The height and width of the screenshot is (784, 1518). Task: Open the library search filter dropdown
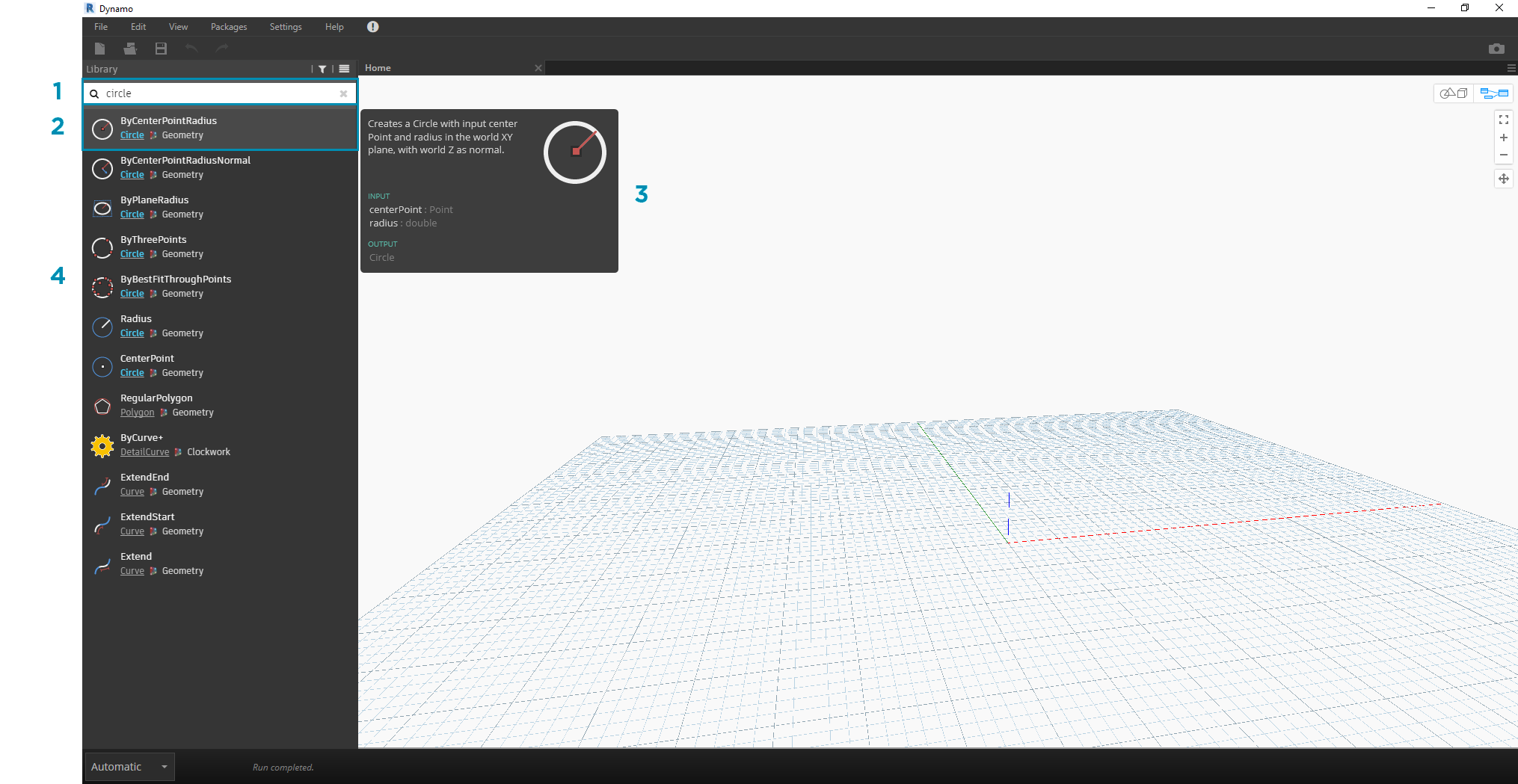pyautogui.click(x=322, y=69)
